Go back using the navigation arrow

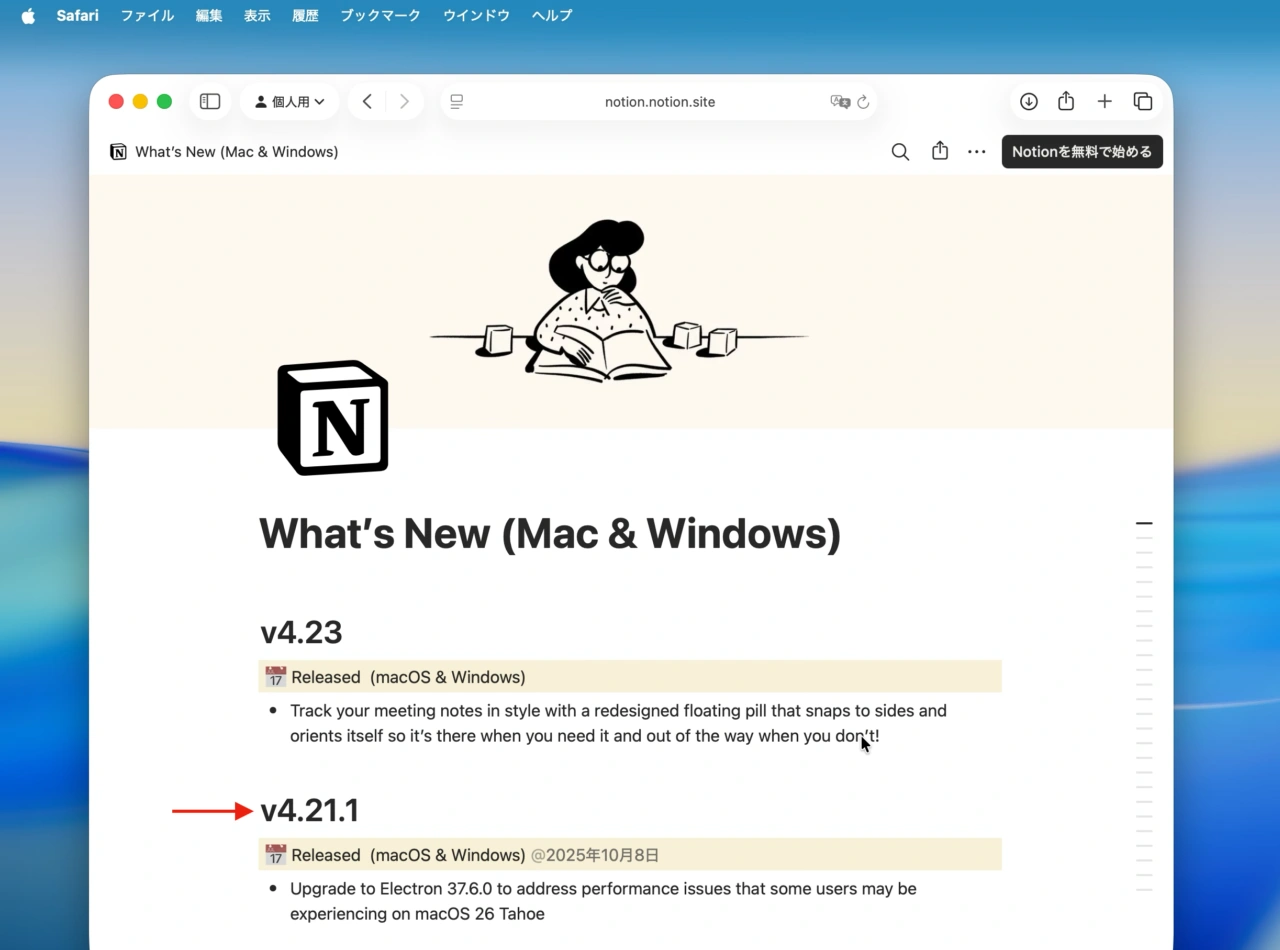367,101
